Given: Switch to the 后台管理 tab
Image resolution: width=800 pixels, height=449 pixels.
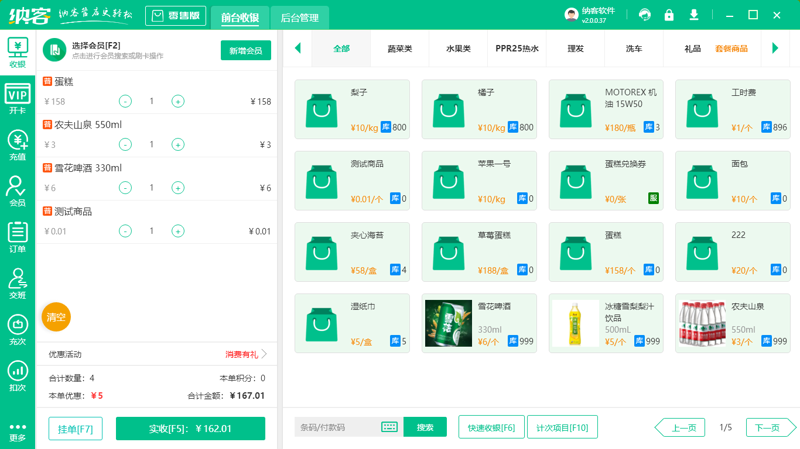Looking at the screenshot, I should (299, 18).
